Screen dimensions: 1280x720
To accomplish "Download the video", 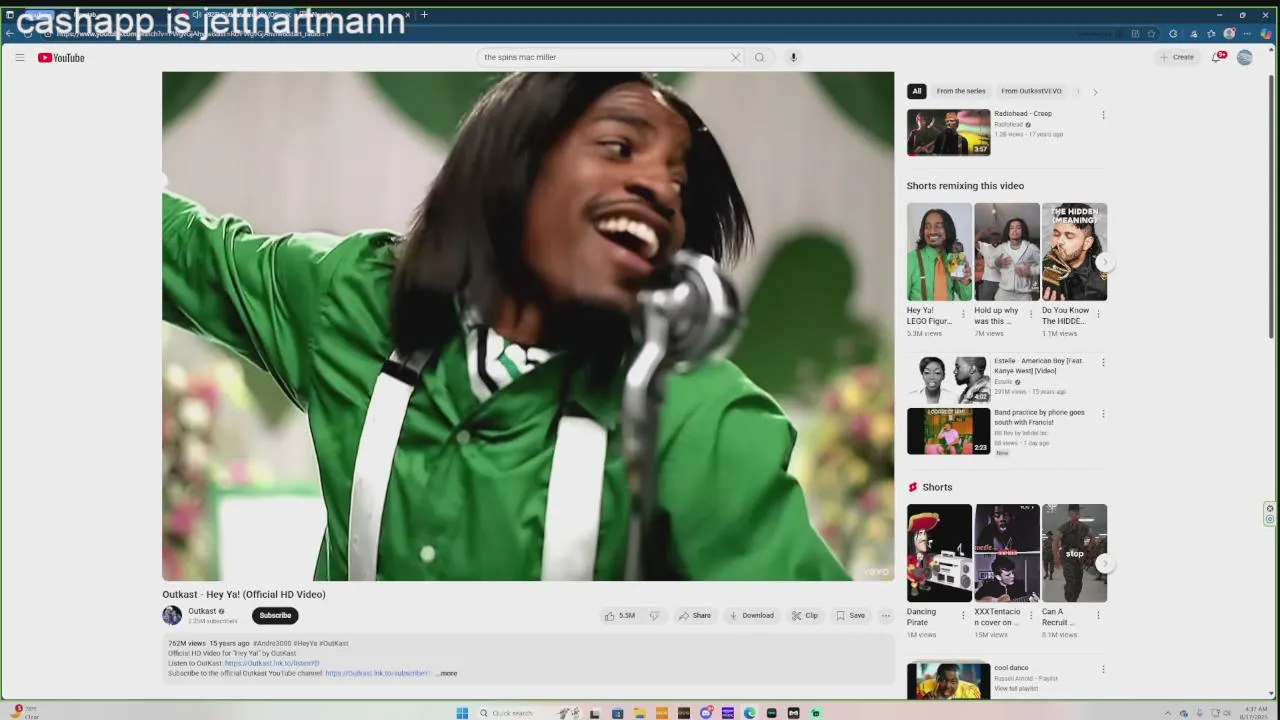I will [751, 616].
